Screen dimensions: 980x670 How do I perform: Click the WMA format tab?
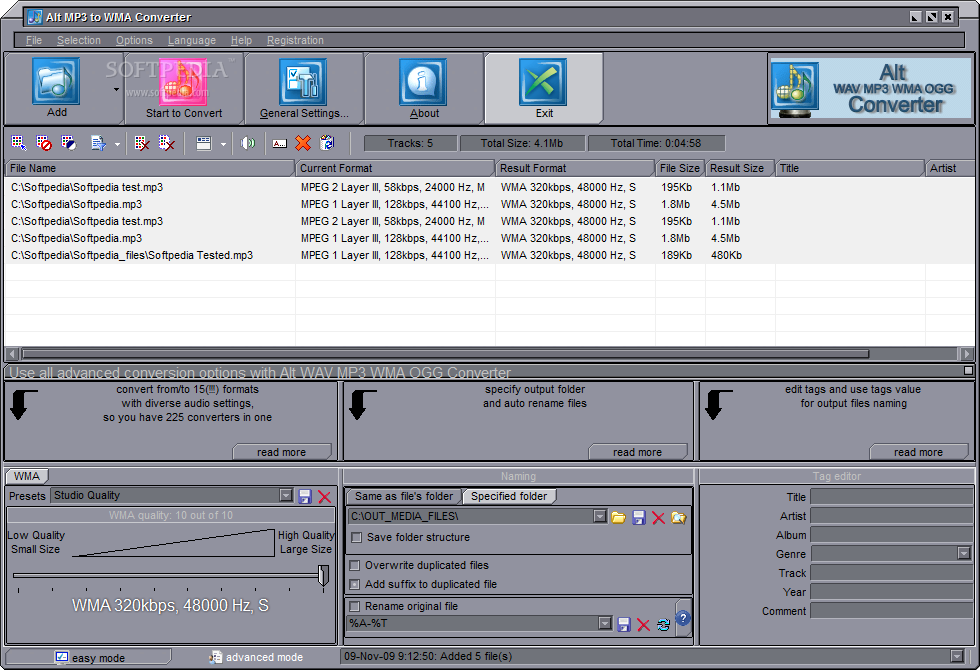click(27, 476)
